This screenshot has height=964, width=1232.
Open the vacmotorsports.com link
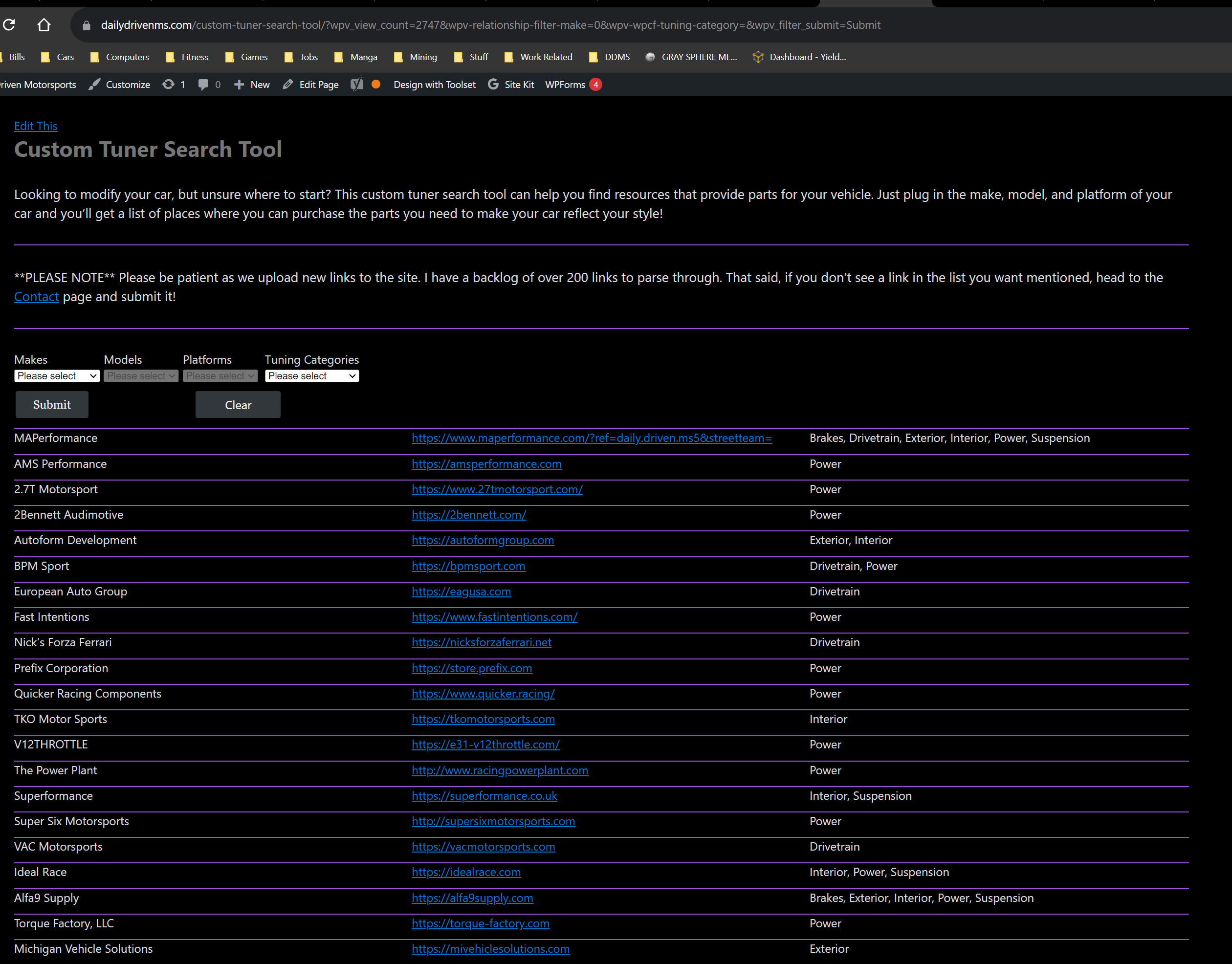coord(484,847)
